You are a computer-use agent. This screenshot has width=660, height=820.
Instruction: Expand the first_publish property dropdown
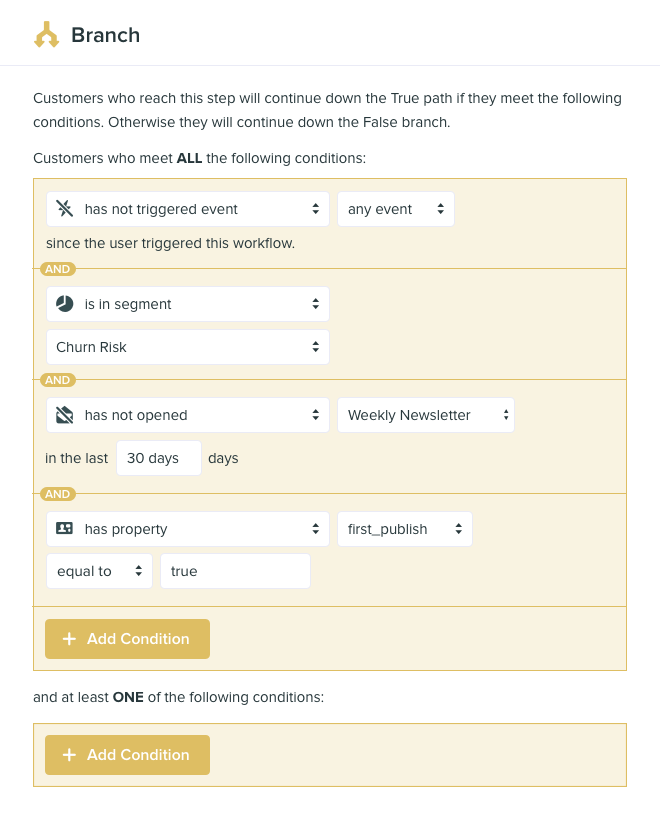[x=404, y=529]
